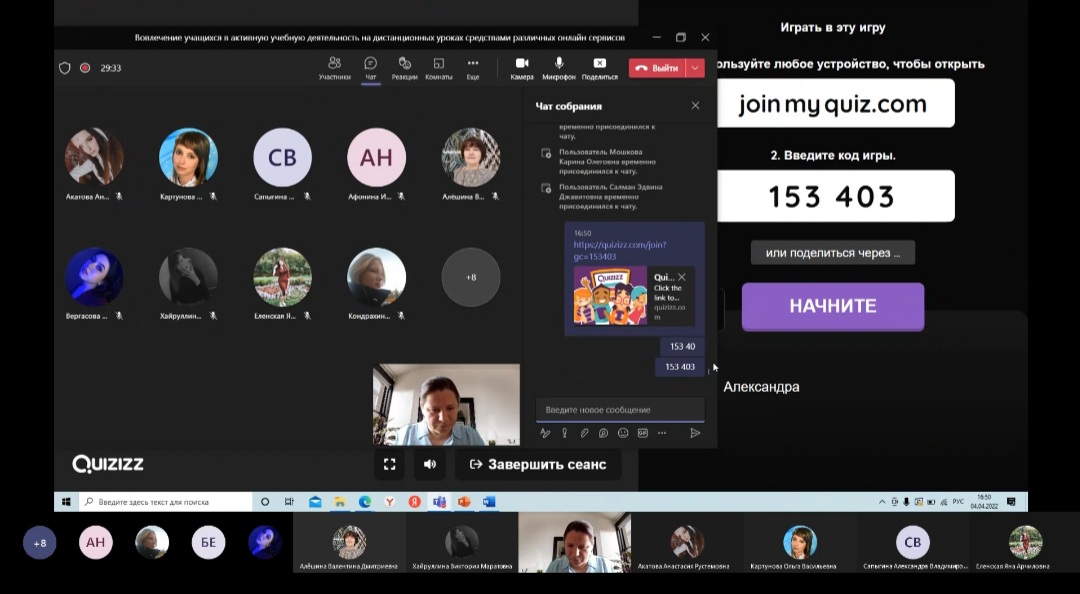Open the text formatting options icon
The height and width of the screenshot is (594, 1080).
coord(545,433)
